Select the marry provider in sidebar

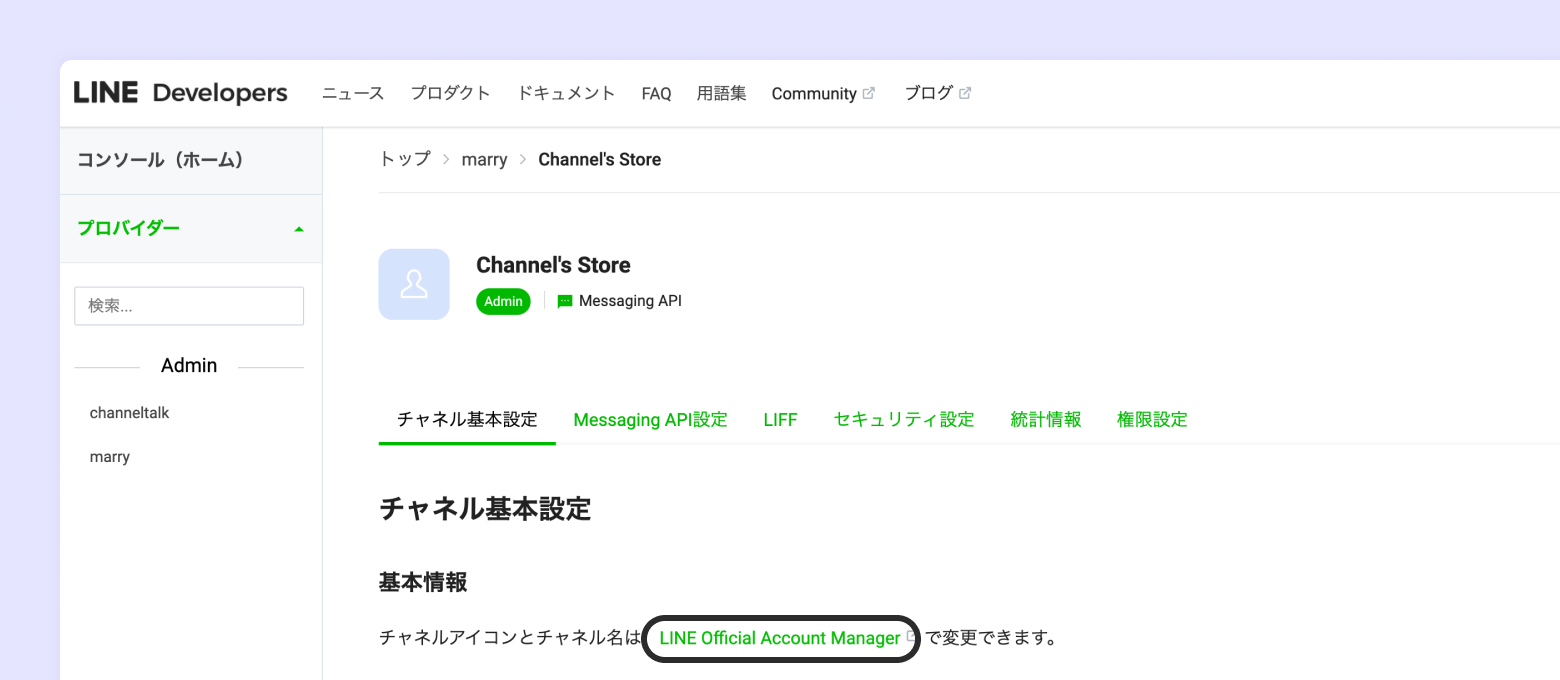click(110, 457)
